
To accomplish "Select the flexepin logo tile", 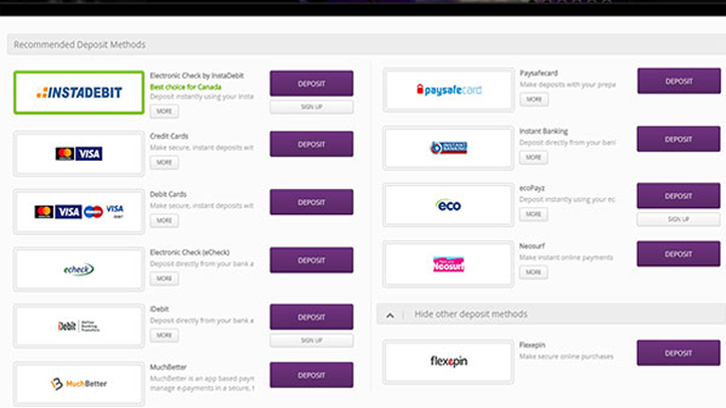I will pyautogui.click(x=448, y=361).
